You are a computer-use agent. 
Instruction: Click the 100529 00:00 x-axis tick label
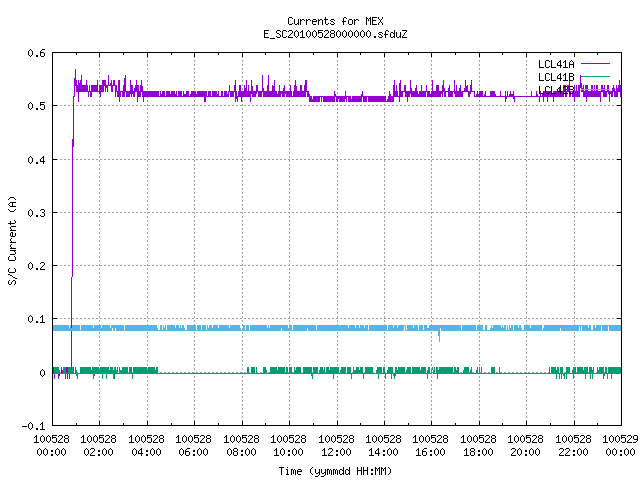[x=620, y=446]
